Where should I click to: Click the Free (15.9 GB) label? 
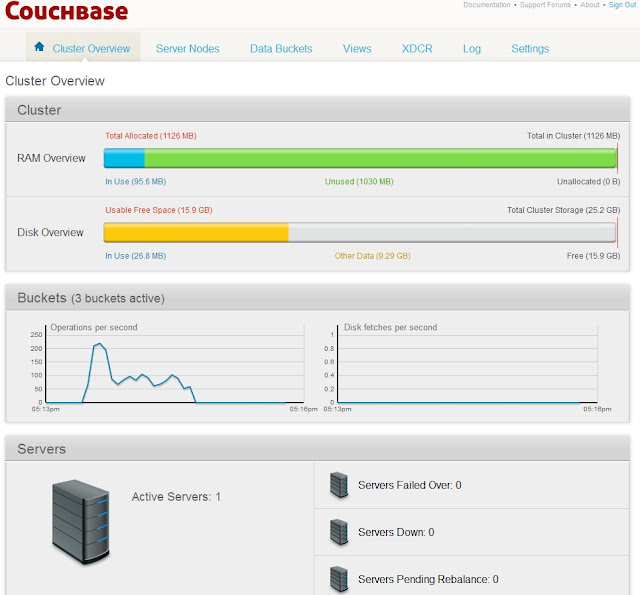[593, 256]
